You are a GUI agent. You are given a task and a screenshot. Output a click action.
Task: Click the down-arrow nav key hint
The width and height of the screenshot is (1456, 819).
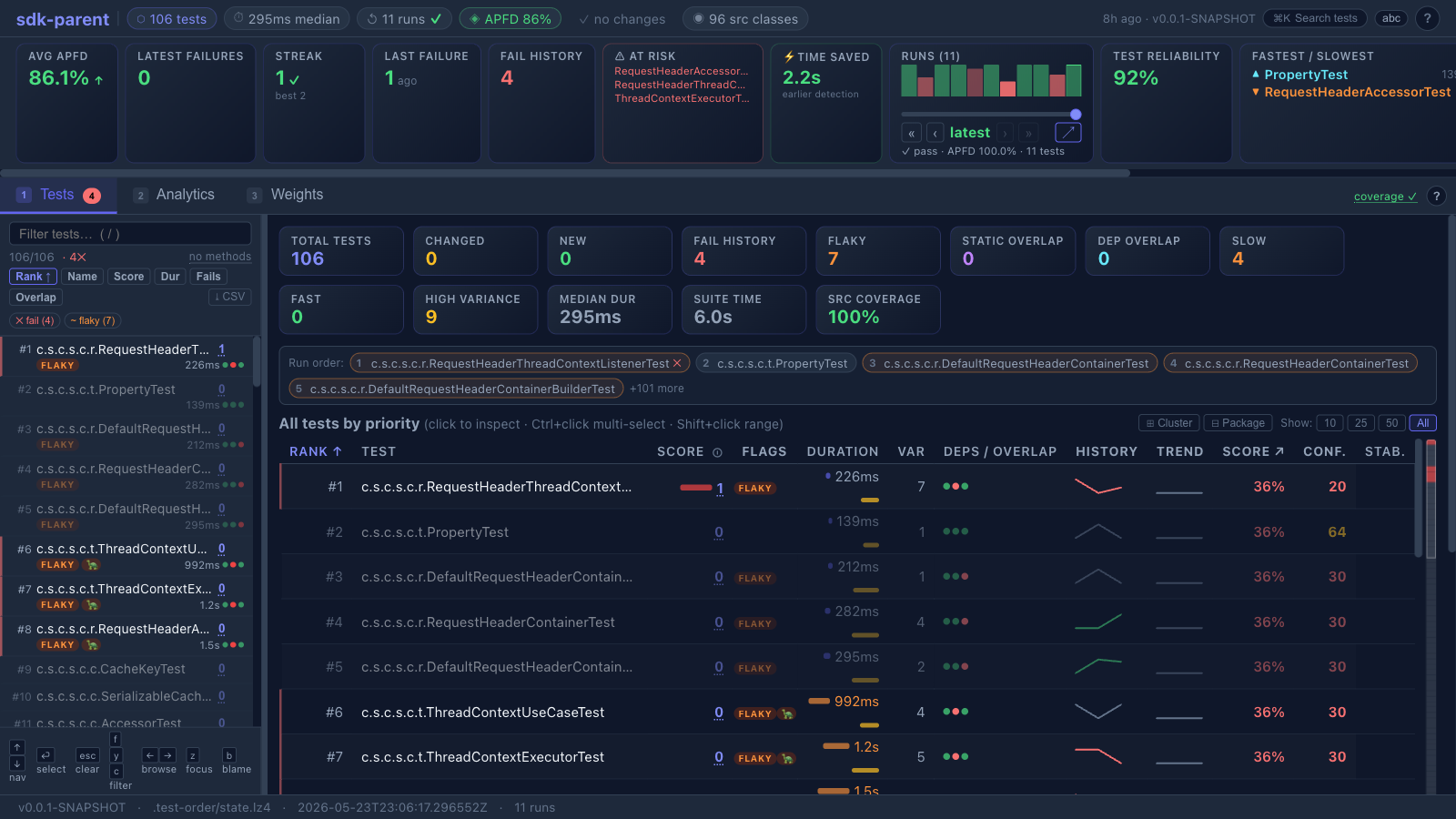(17, 763)
